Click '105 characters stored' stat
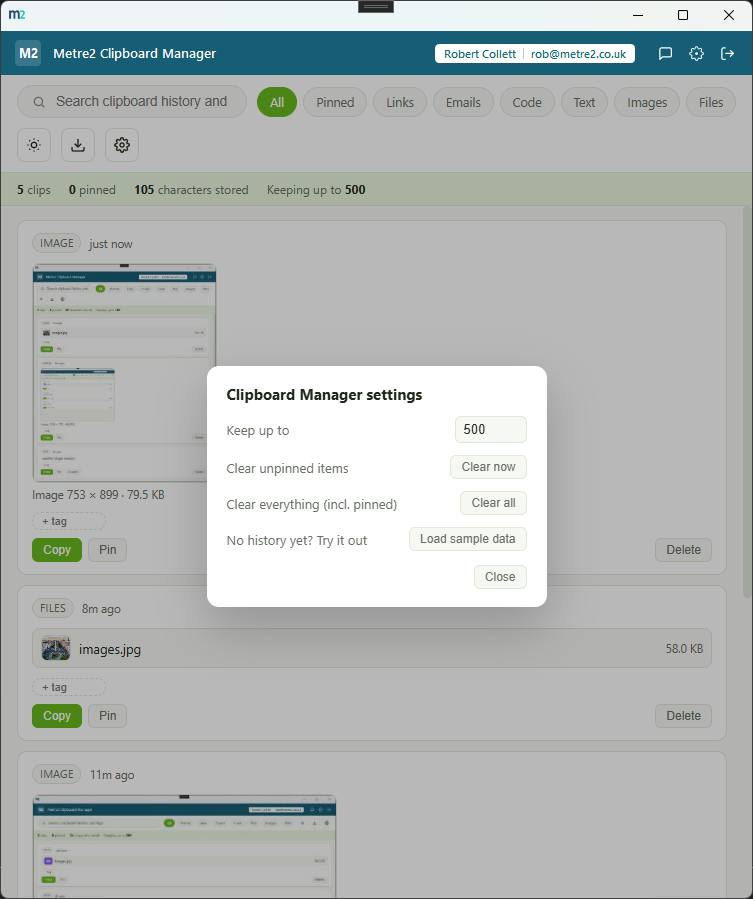The width and height of the screenshot is (753, 899). [191, 190]
